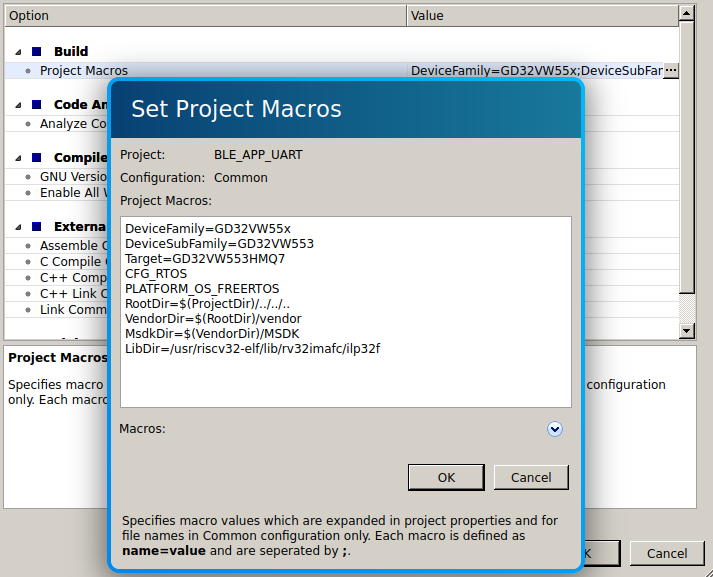Cancel the Set Project Macros dialog
The width and height of the screenshot is (713, 577).
tap(531, 478)
